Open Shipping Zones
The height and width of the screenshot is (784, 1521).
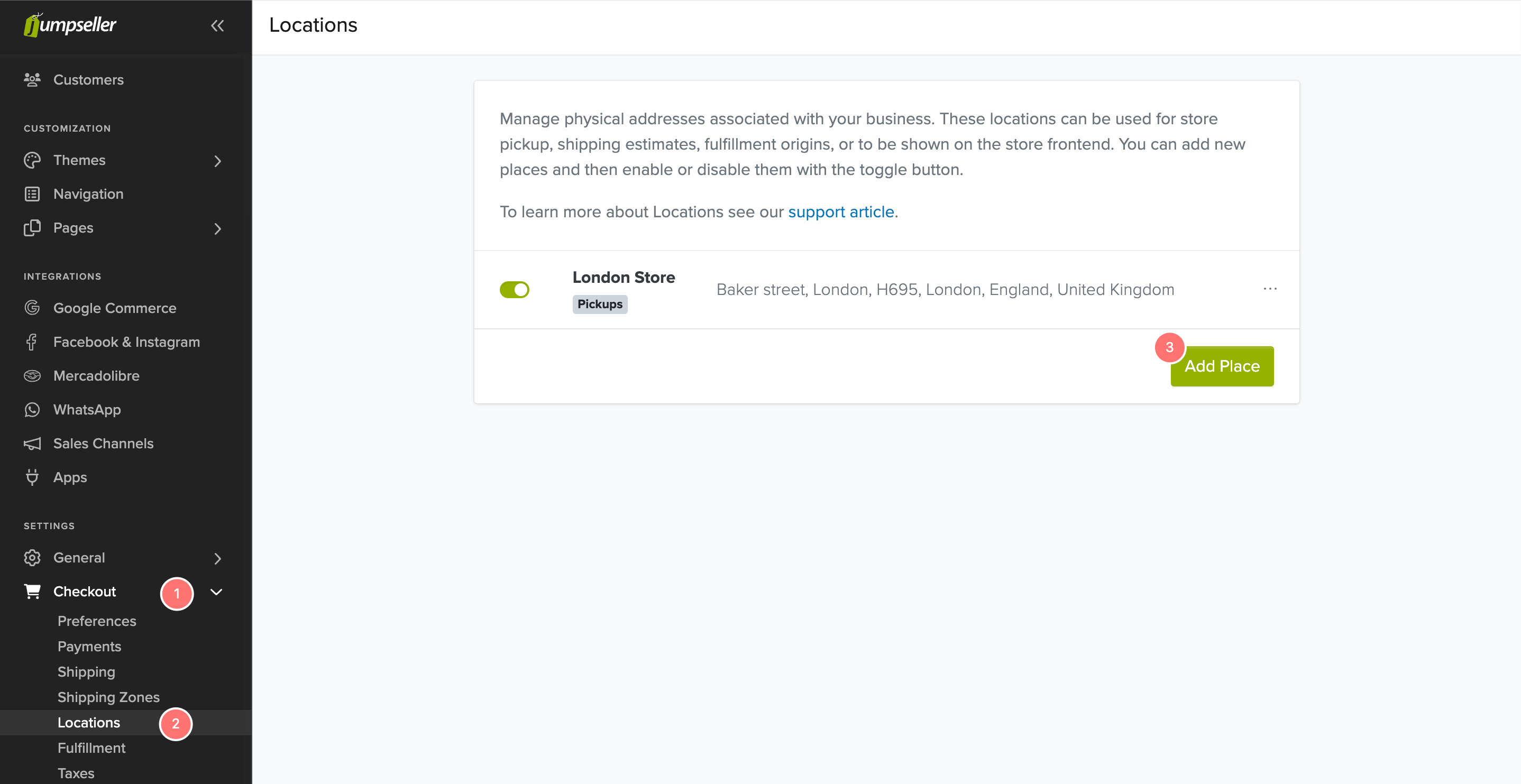pyautogui.click(x=108, y=697)
